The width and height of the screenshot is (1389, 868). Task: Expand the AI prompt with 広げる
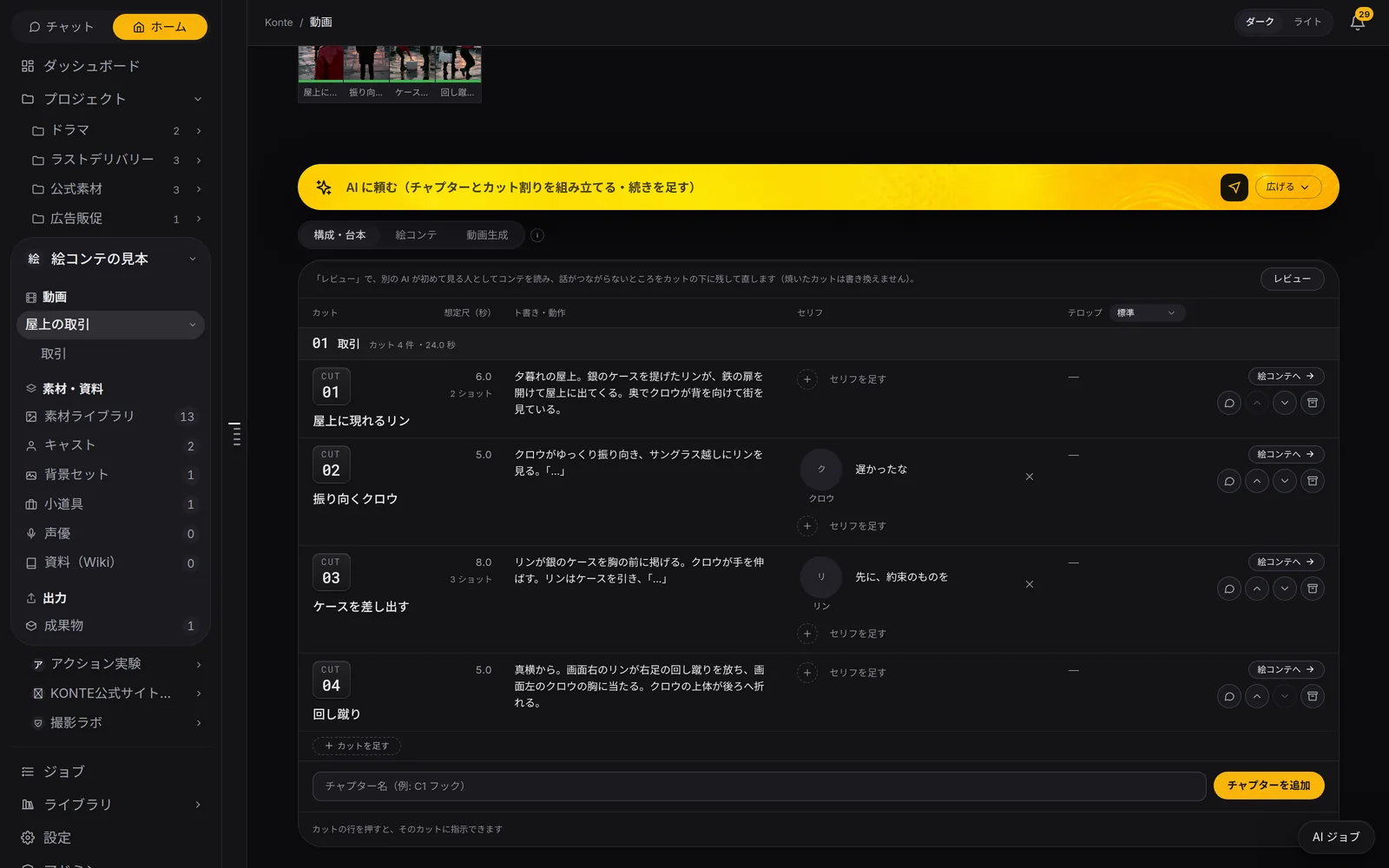click(1288, 187)
